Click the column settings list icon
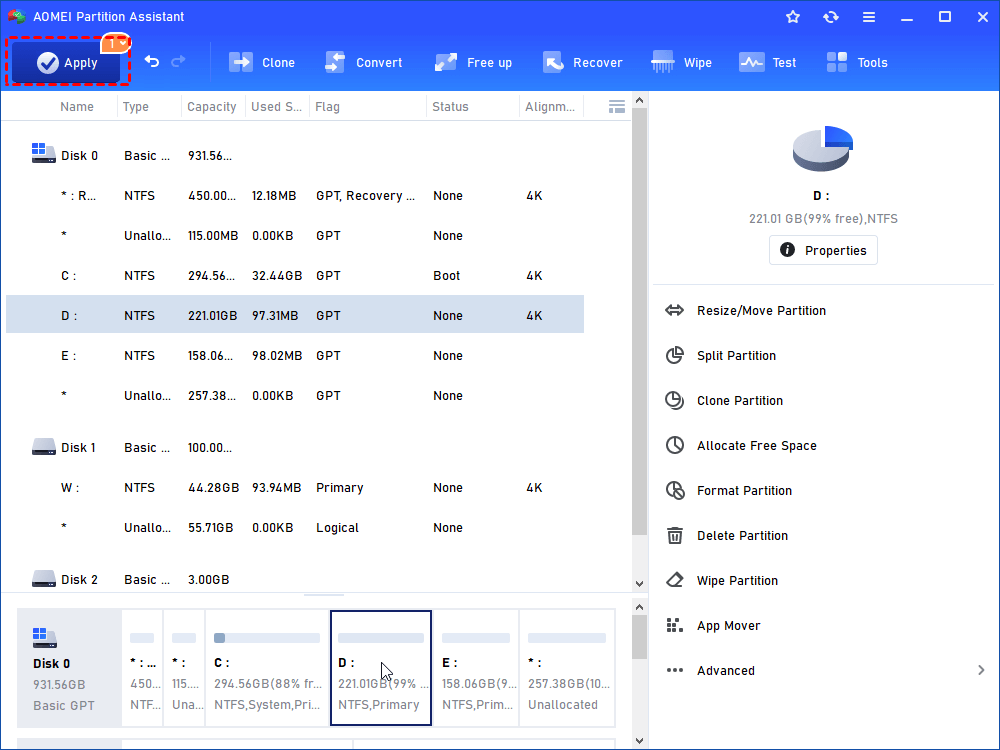The image size is (1000, 750). pyautogui.click(x=617, y=107)
